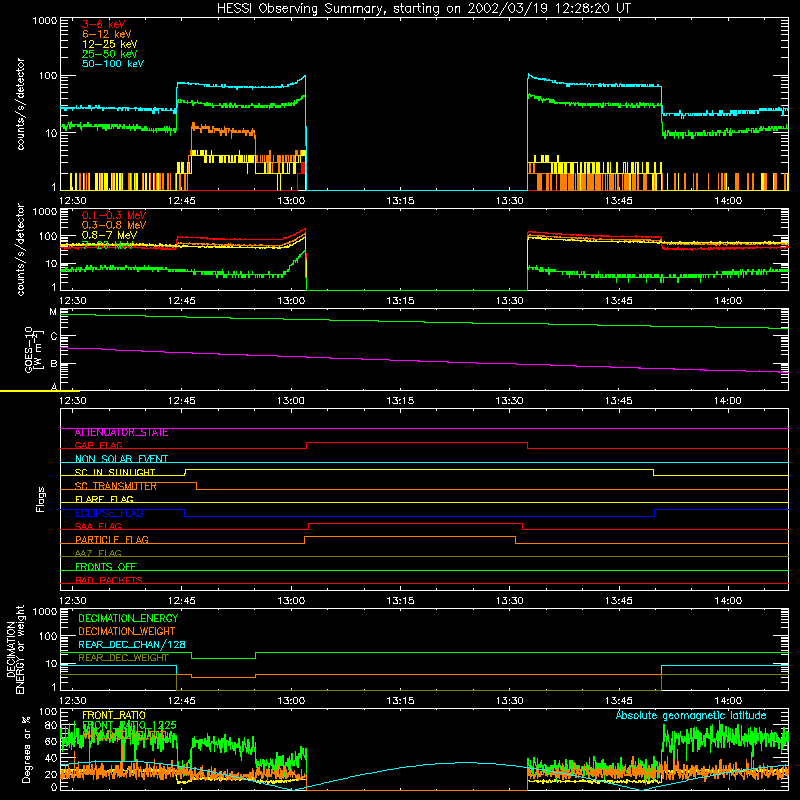Click the SC_IN_SUNLIGHT flag label
800x800 pixels.
(115, 472)
